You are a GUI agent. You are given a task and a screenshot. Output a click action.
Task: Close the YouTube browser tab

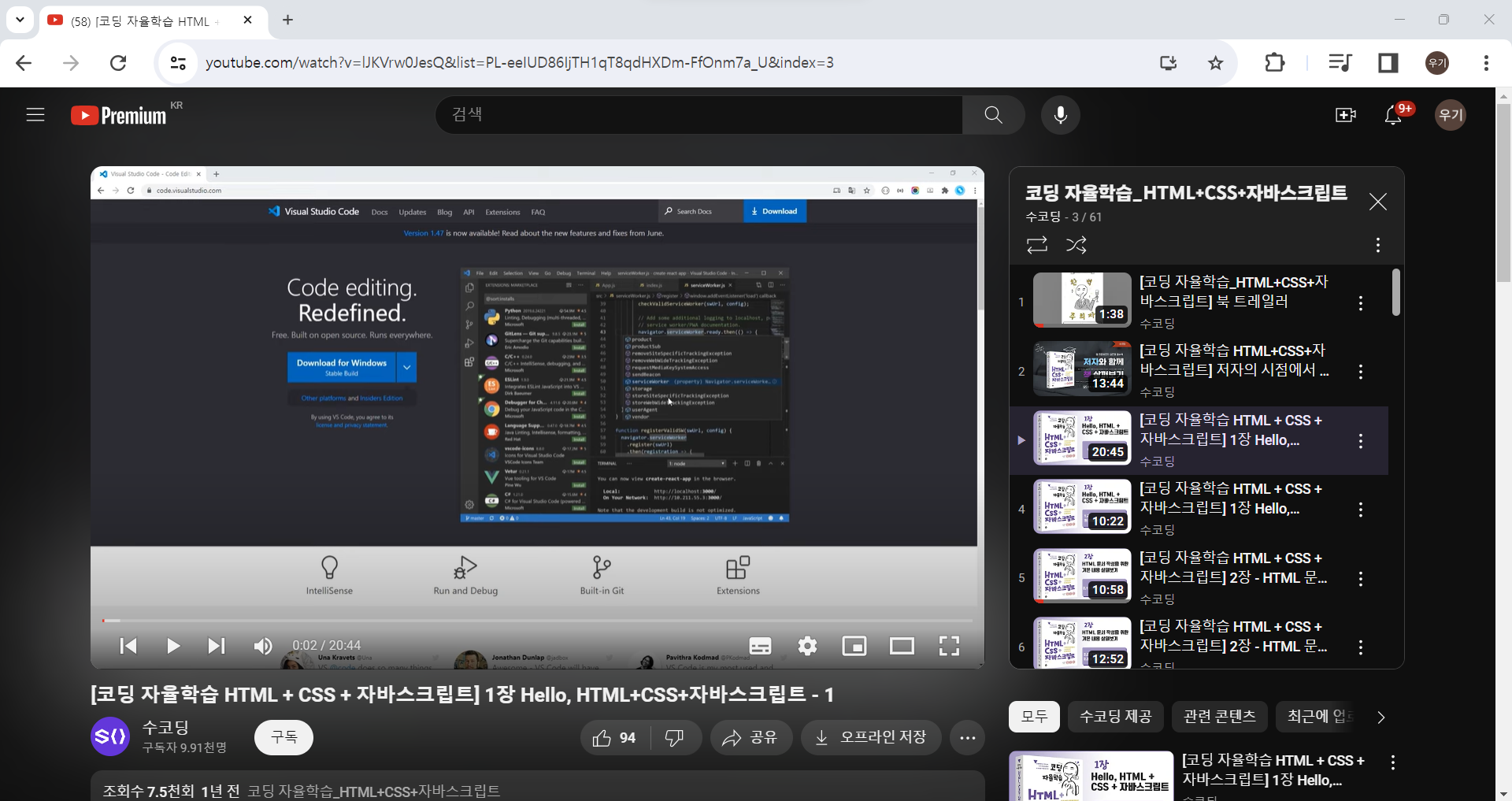tap(248, 20)
